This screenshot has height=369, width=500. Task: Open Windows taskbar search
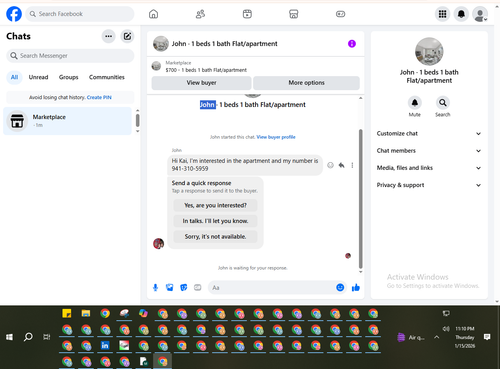tap(28, 337)
